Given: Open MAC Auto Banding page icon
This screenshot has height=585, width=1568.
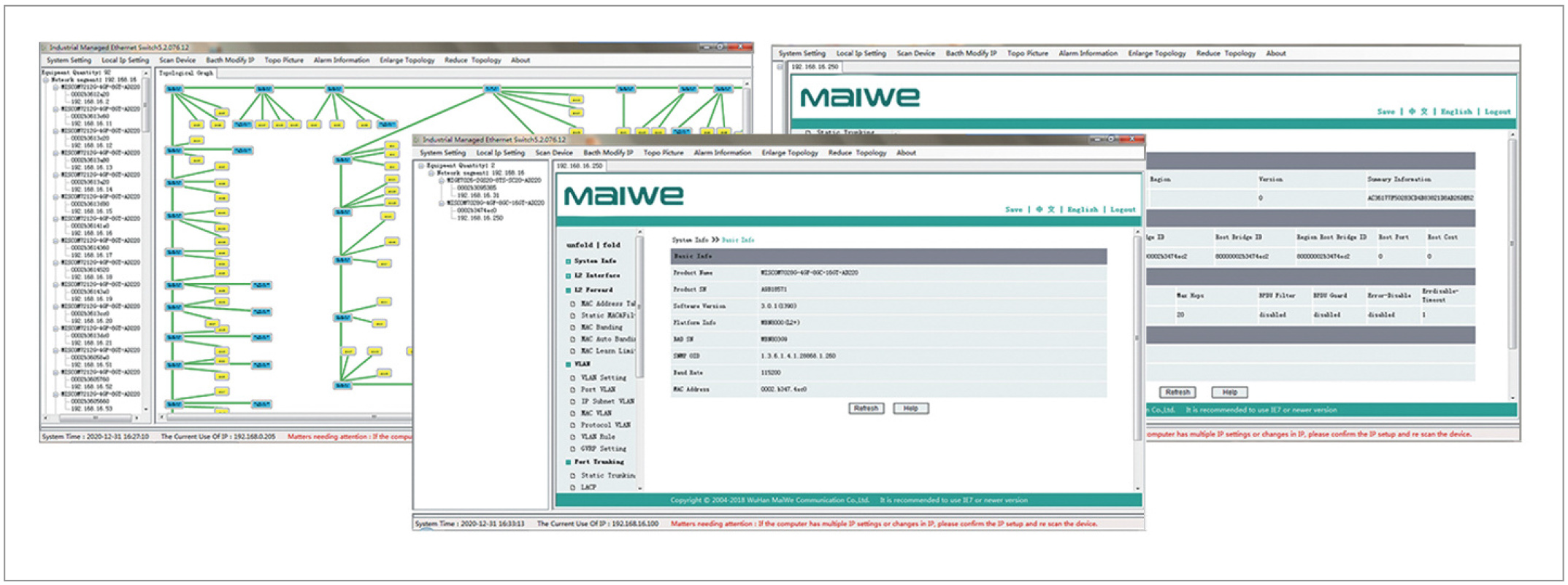Looking at the screenshot, I should [x=573, y=339].
